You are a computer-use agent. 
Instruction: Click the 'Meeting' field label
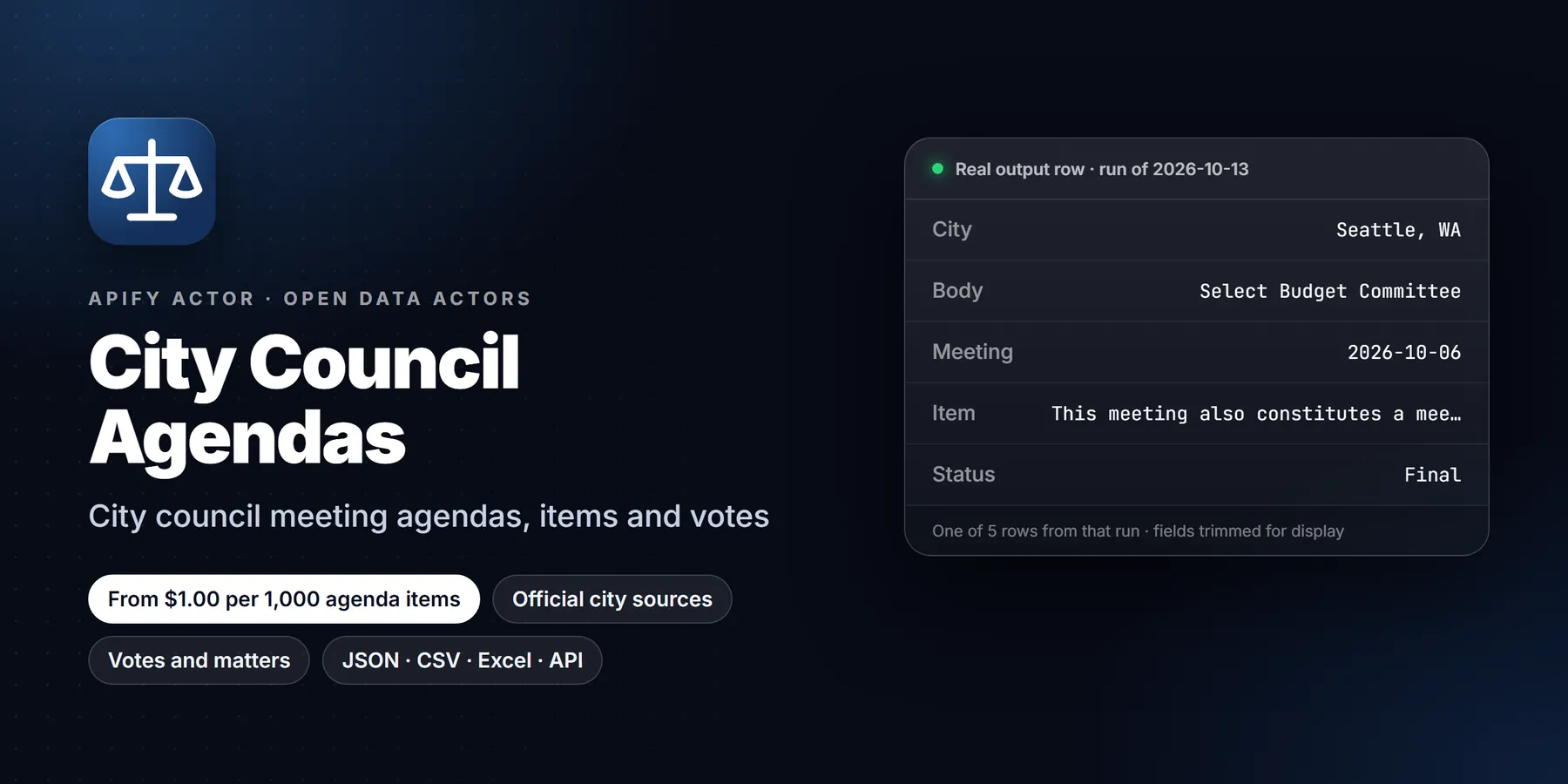(972, 352)
